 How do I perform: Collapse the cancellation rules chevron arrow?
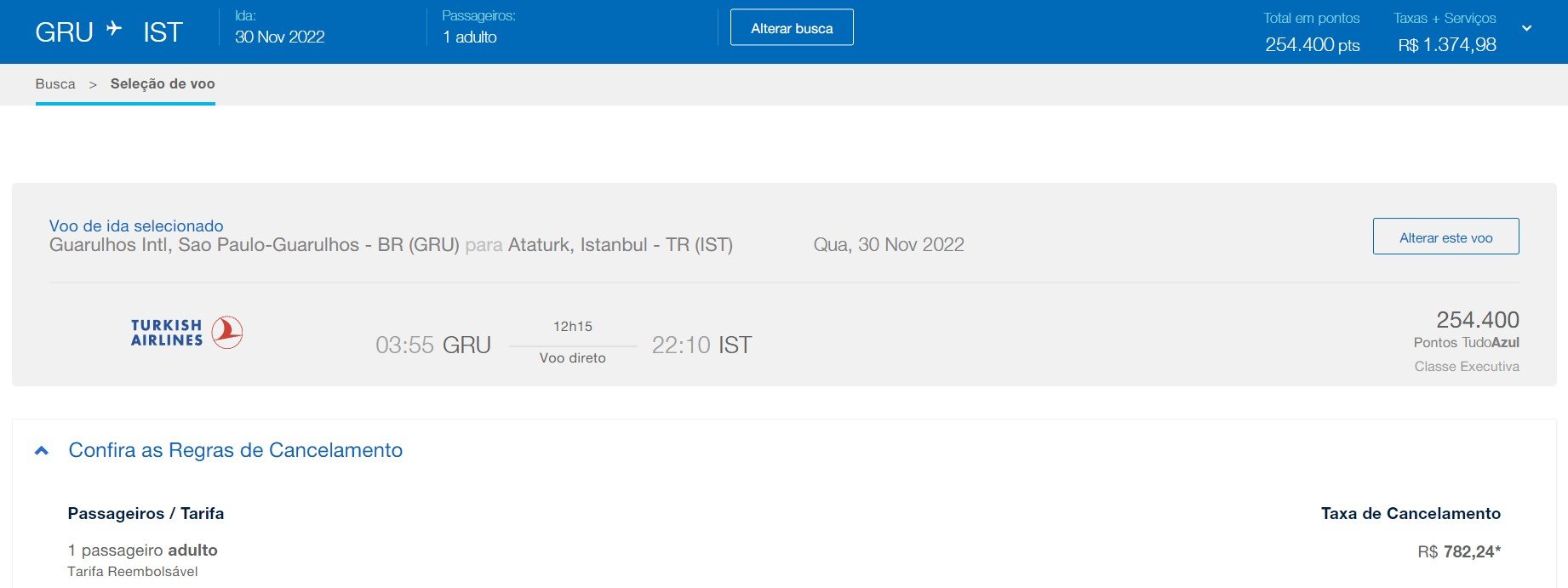pyautogui.click(x=41, y=451)
